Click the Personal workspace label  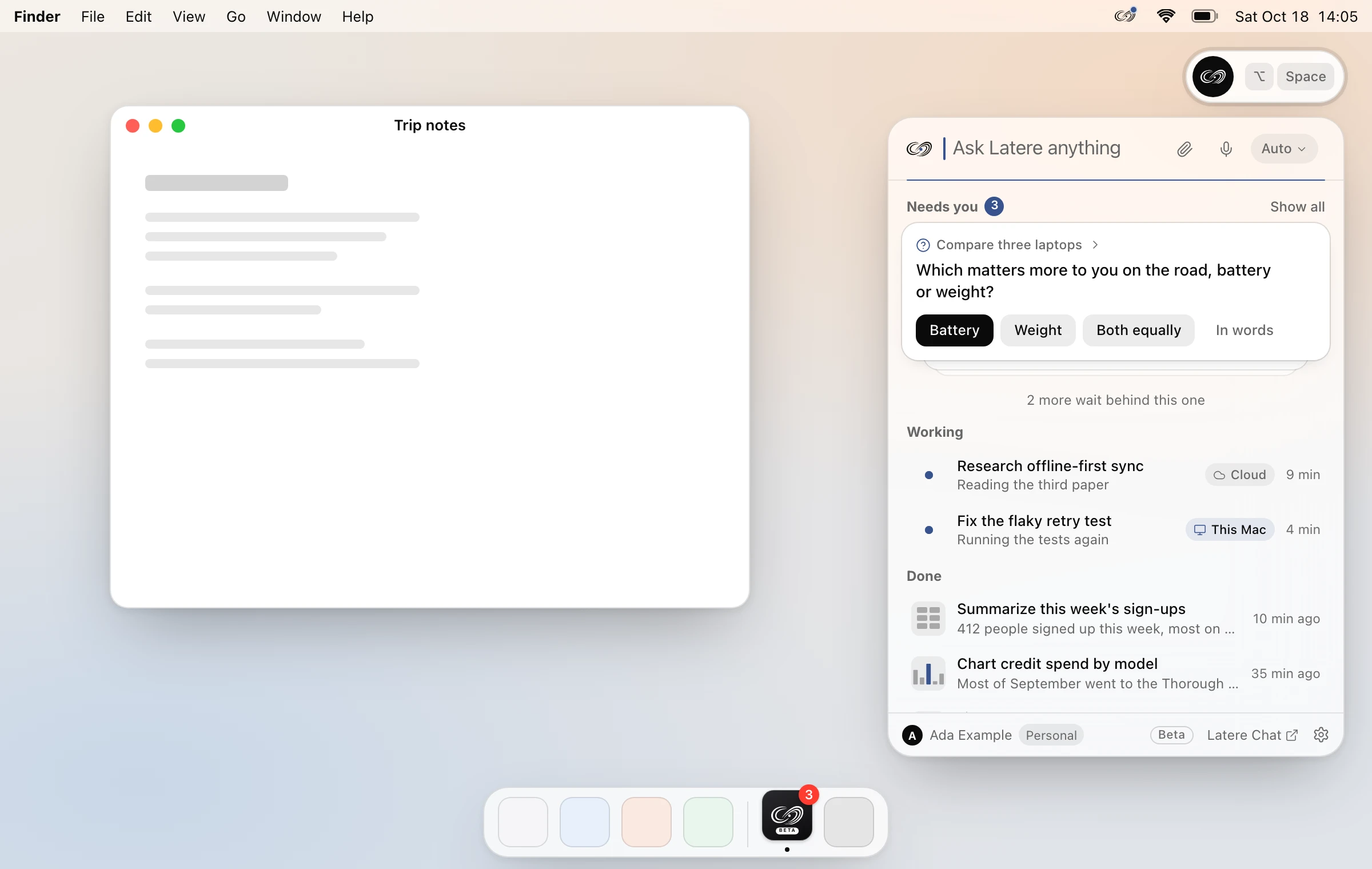pyautogui.click(x=1051, y=735)
